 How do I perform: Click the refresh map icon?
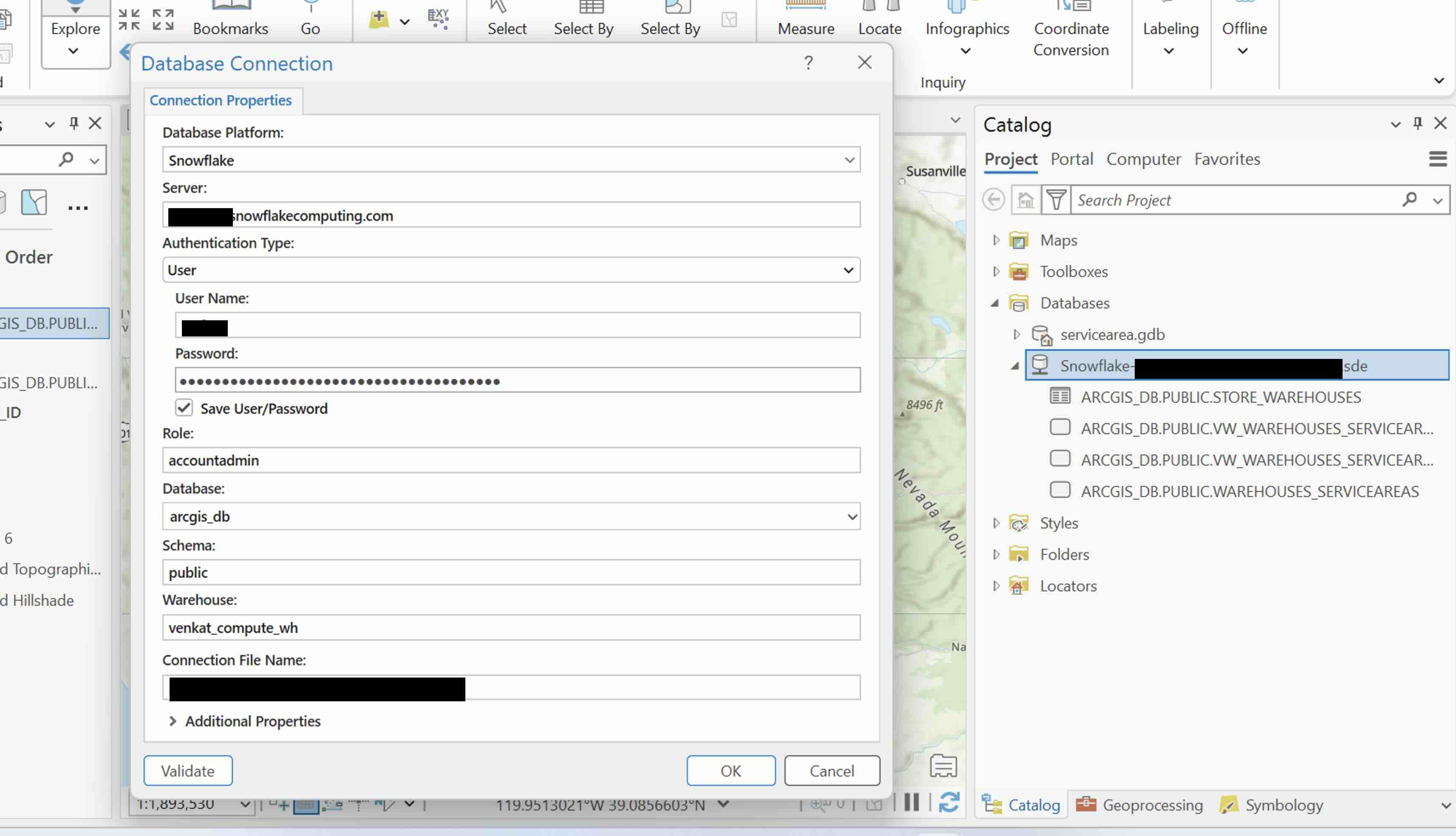click(x=949, y=802)
